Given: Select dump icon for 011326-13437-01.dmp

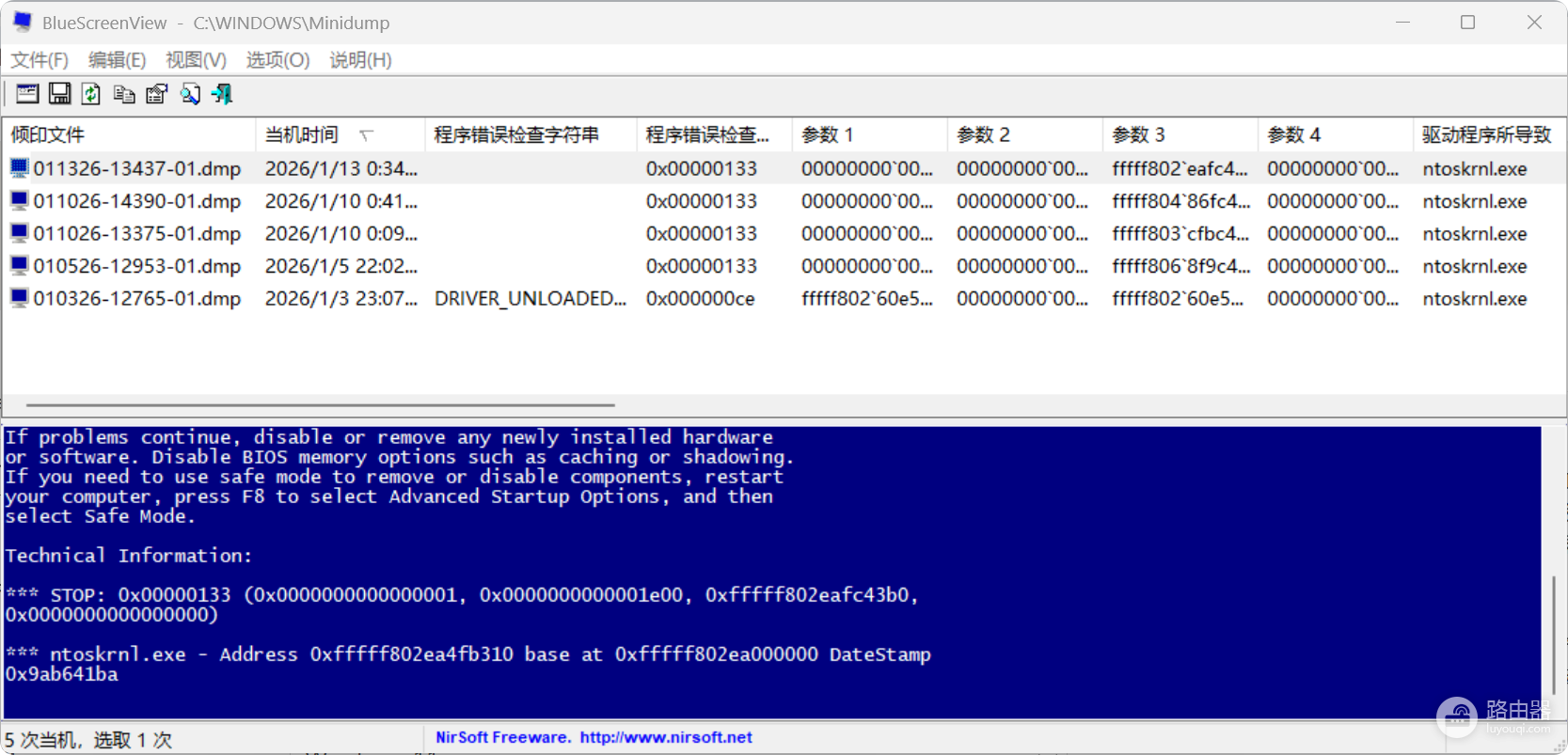Looking at the screenshot, I should pyautogui.click(x=19, y=168).
